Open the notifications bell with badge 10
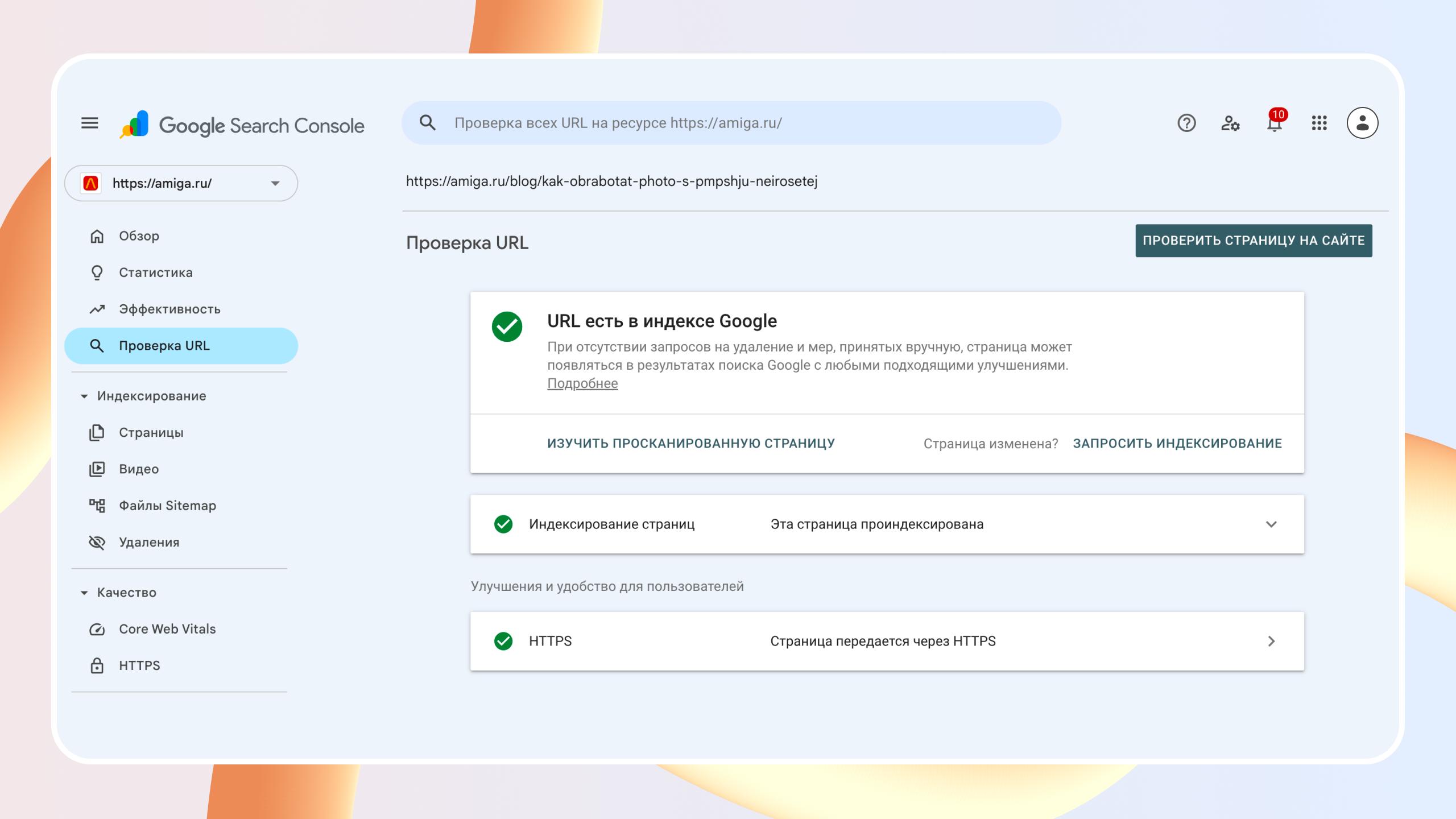The height and width of the screenshot is (819, 1456). point(1274,123)
